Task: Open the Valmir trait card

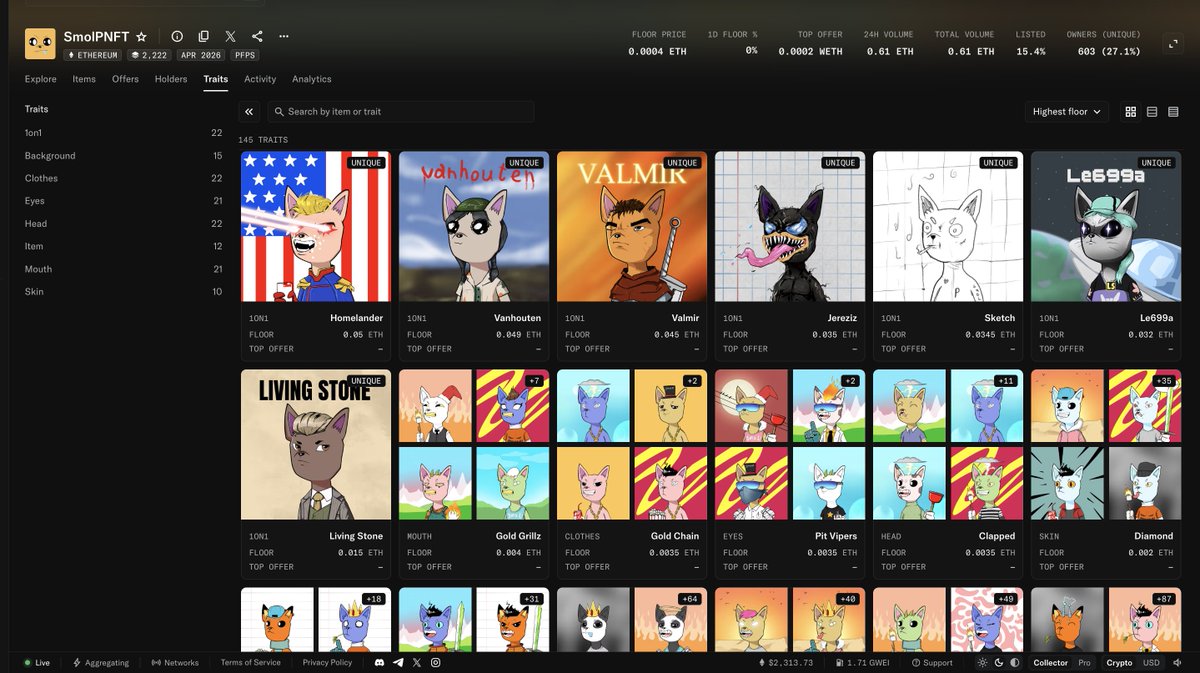Action: [632, 256]
